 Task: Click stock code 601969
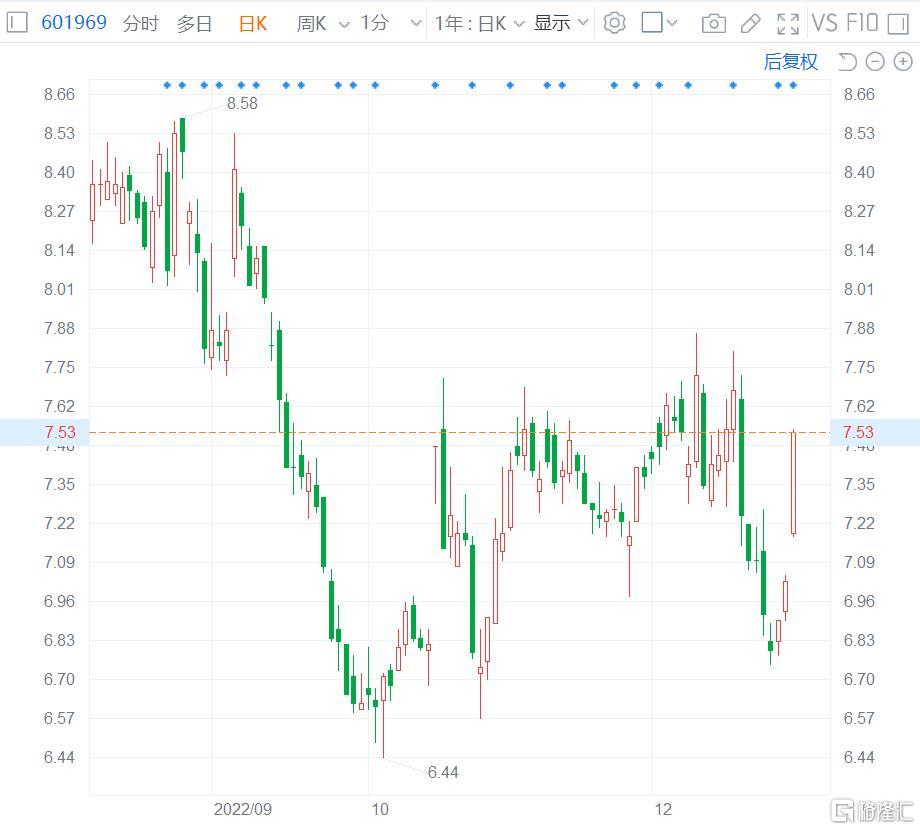pyautogui.click(x=74, y=23)
